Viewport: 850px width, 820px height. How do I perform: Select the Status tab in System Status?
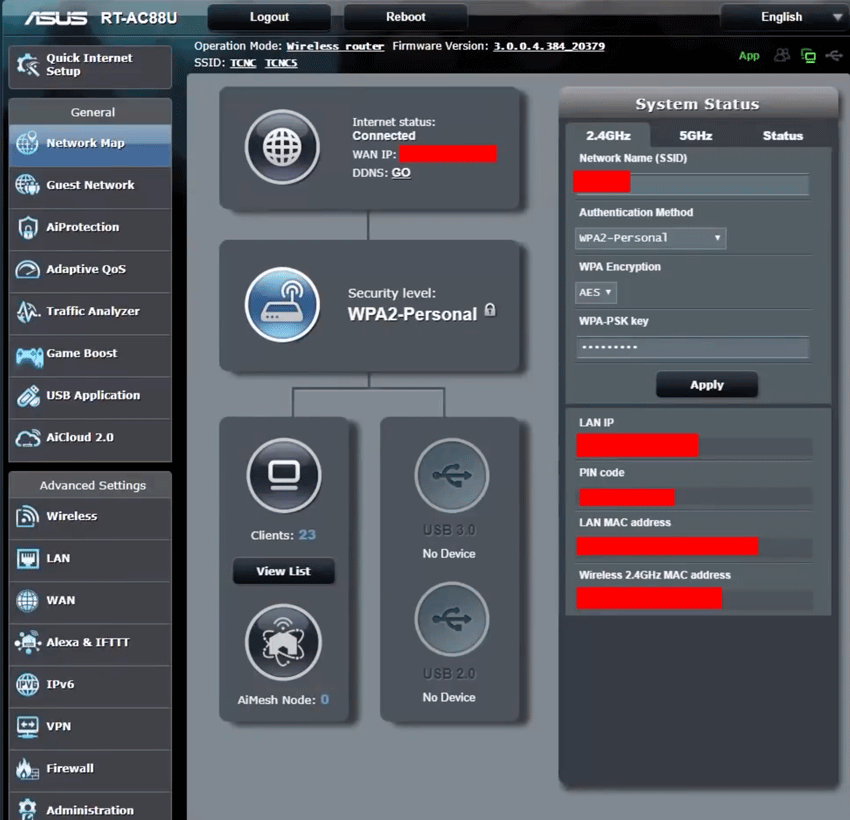pos(783,135)
